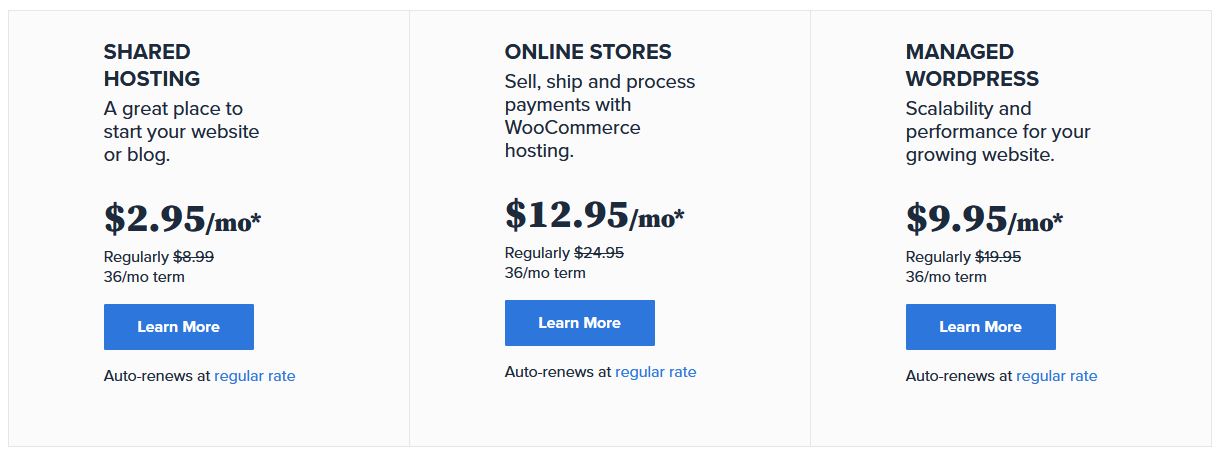Viewport: 1220px width, 454px height.
Task: Click Learn More under Managed WordPress
Action: click(980, 327)
